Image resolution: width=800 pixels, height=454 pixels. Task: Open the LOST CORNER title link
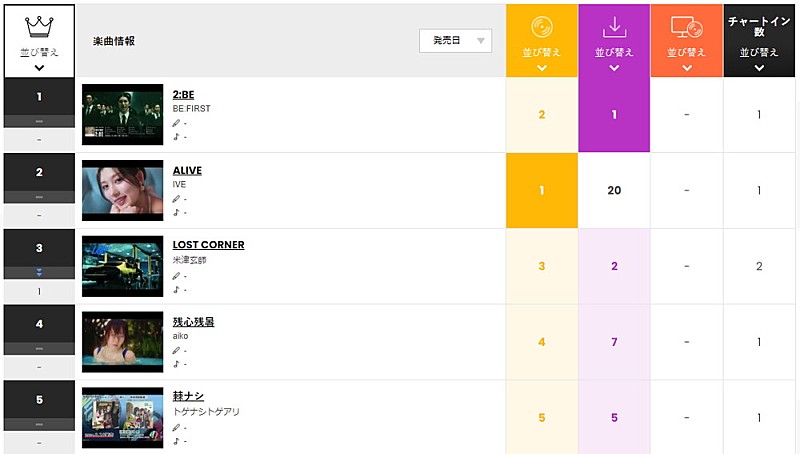tap(208, 245)
